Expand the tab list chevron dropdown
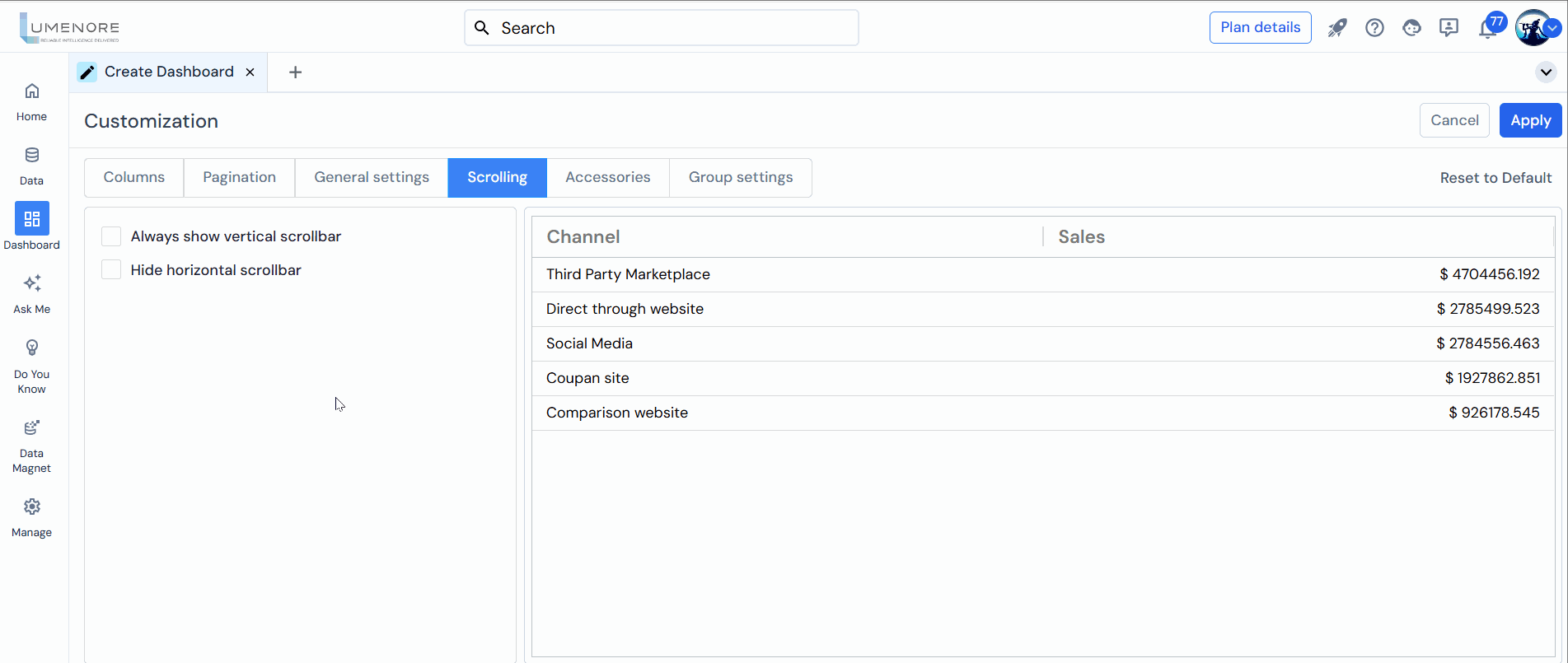1568x663 pixels. [1546, 72]
